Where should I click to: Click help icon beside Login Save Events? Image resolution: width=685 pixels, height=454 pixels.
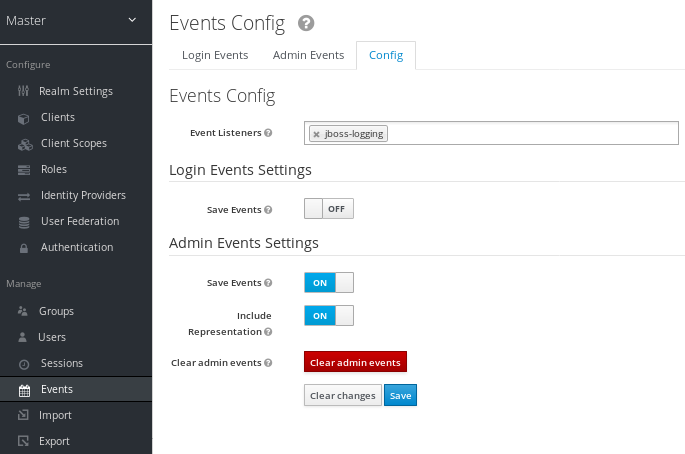point(268,210)
